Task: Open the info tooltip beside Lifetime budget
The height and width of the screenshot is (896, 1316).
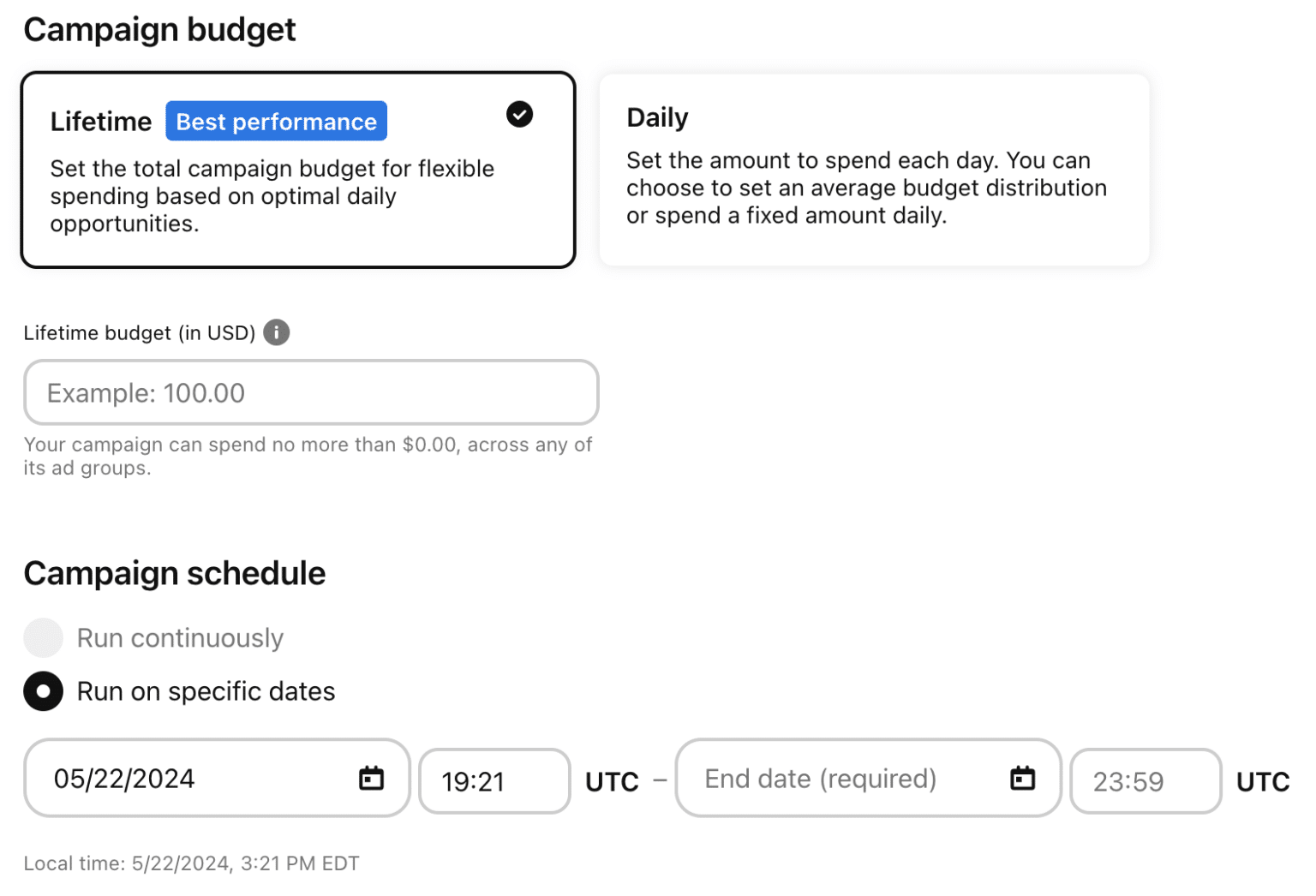Action: click(x=276, y=332)
